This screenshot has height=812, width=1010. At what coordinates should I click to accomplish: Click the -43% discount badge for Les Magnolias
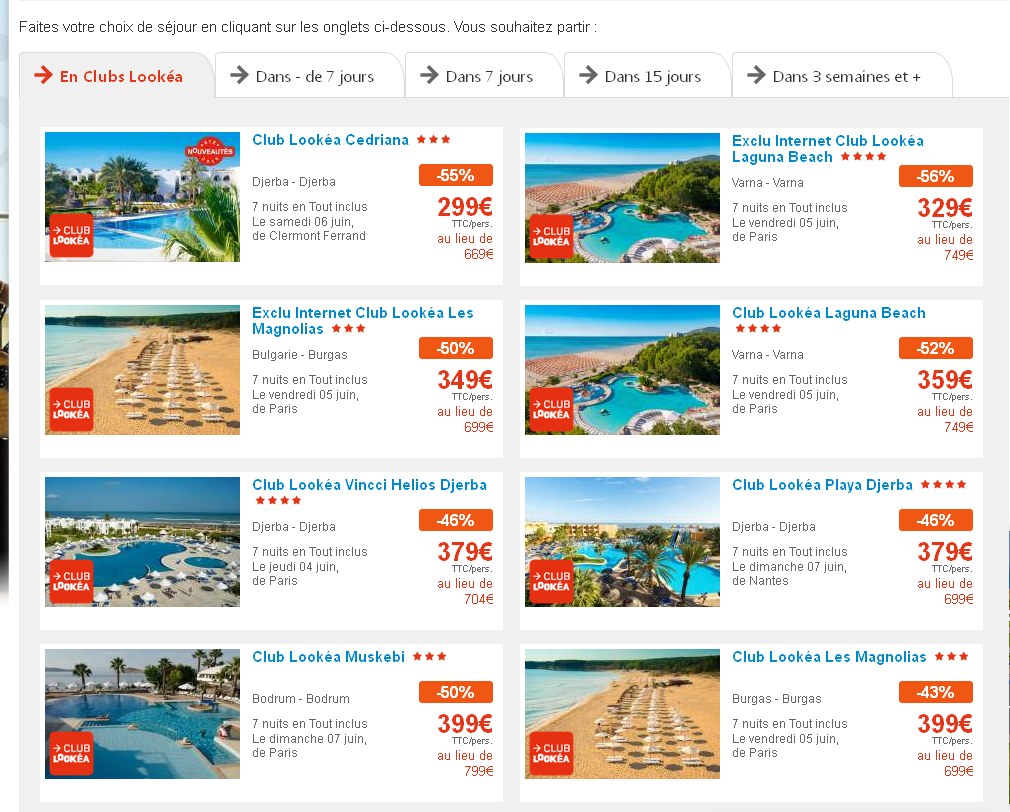point(935,692)
